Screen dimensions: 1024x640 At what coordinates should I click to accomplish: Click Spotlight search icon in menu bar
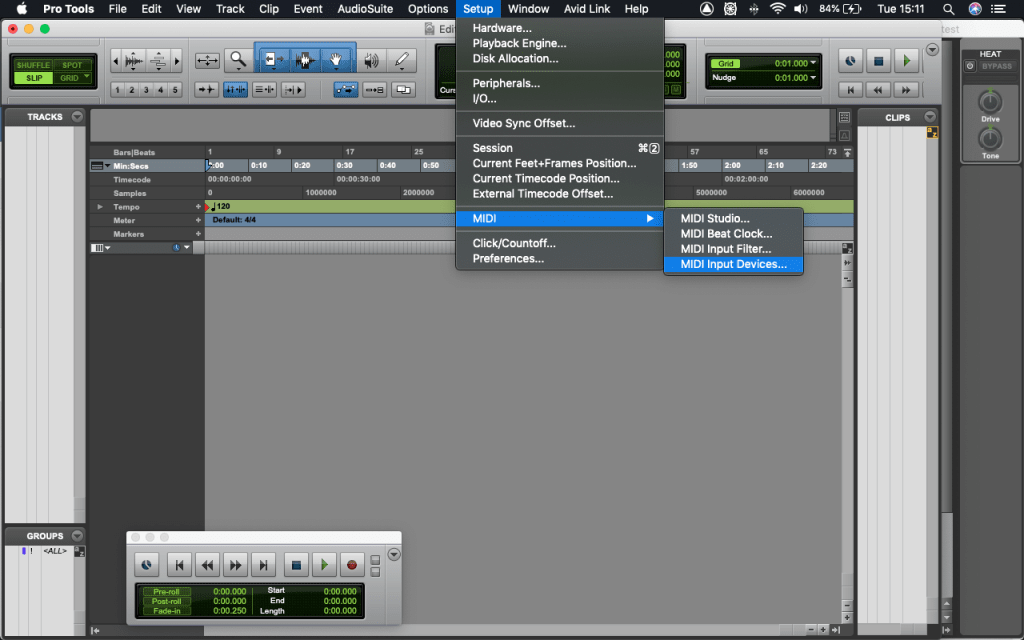(948, 8)
